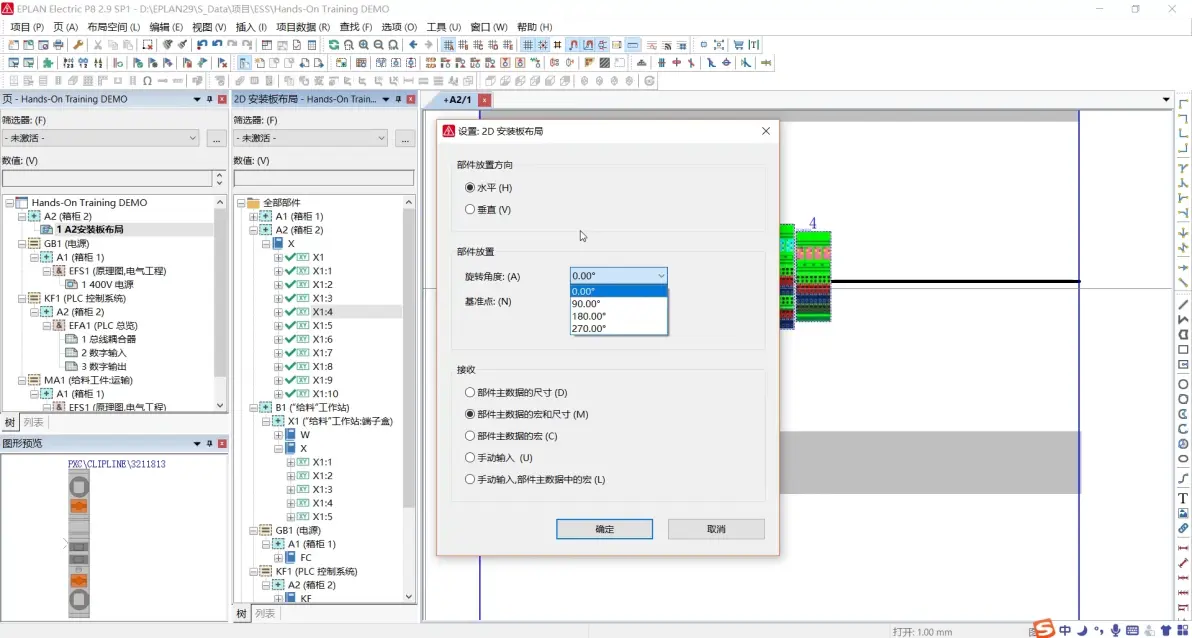This screenshot has height=638, width=1192.
Task: Click the wrench settings icon
Action: 77,45
